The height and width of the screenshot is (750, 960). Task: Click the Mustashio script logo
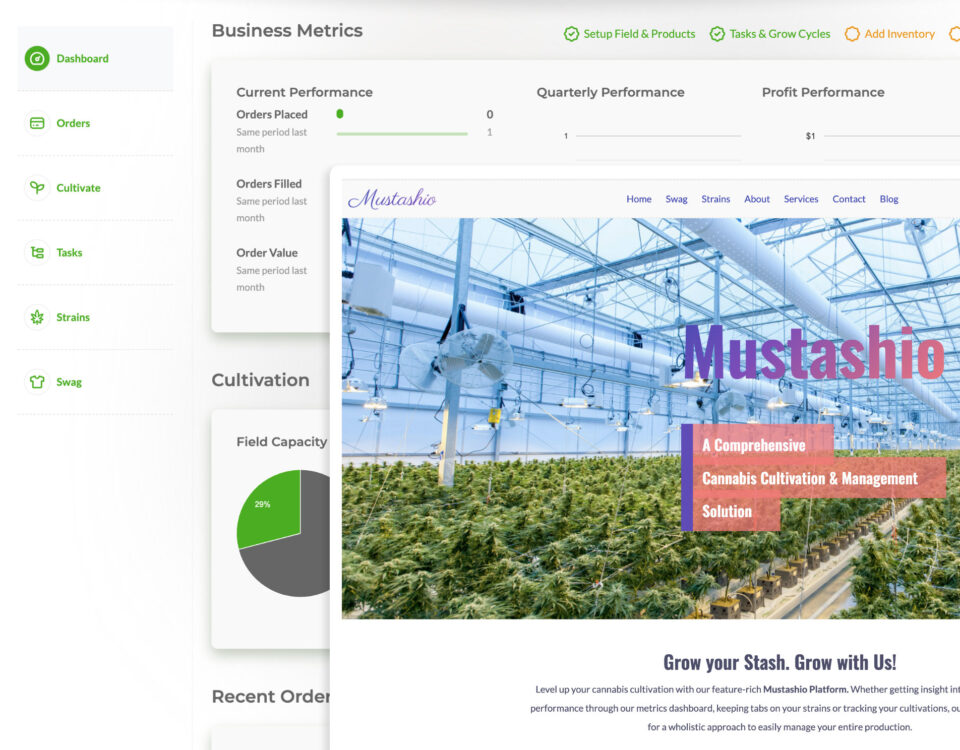pos(392,199)
